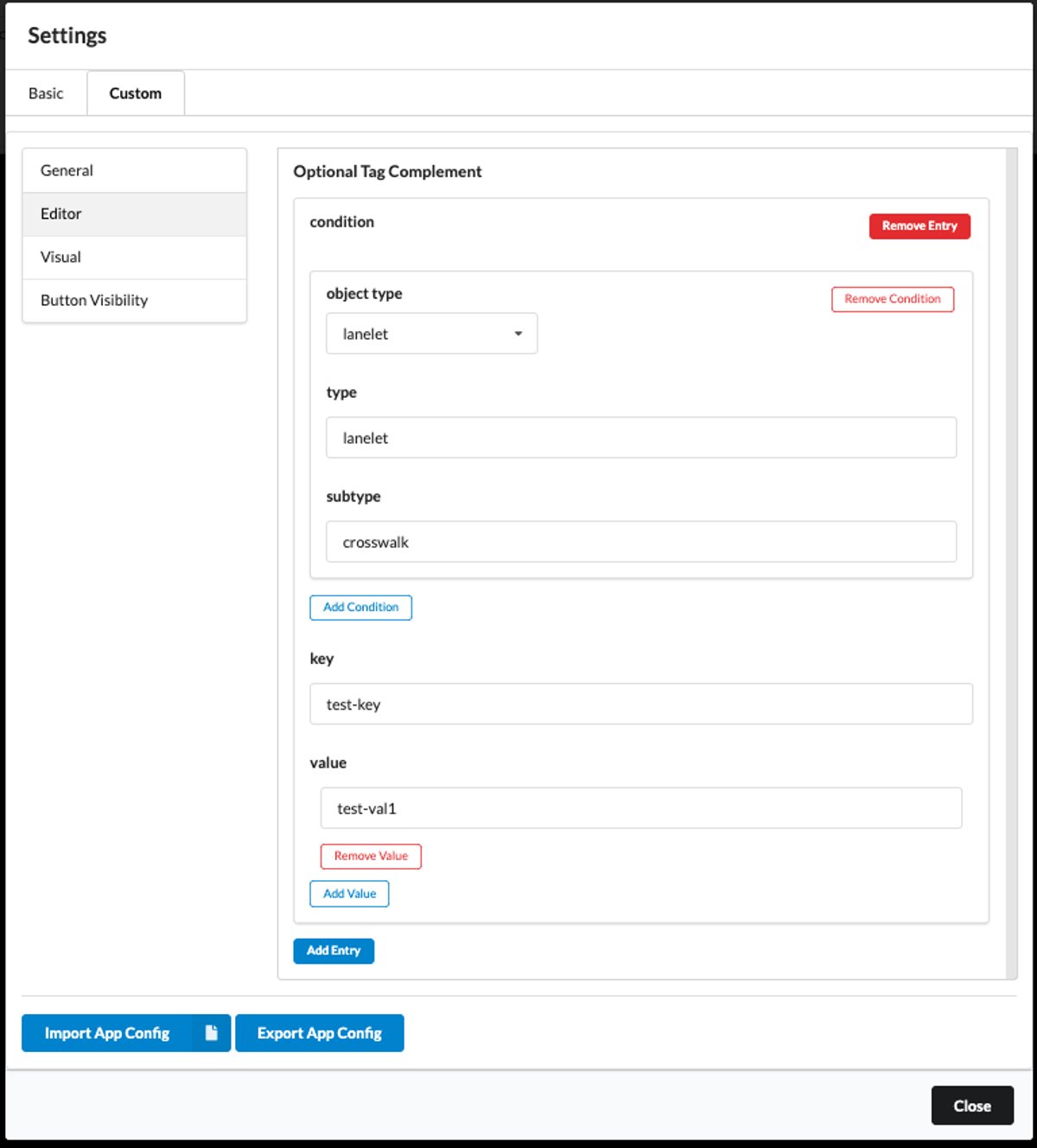The width and height of the screenshot is (1037, 1148).
Task: Click the Remove Value button
Action: tap(371, 857)
